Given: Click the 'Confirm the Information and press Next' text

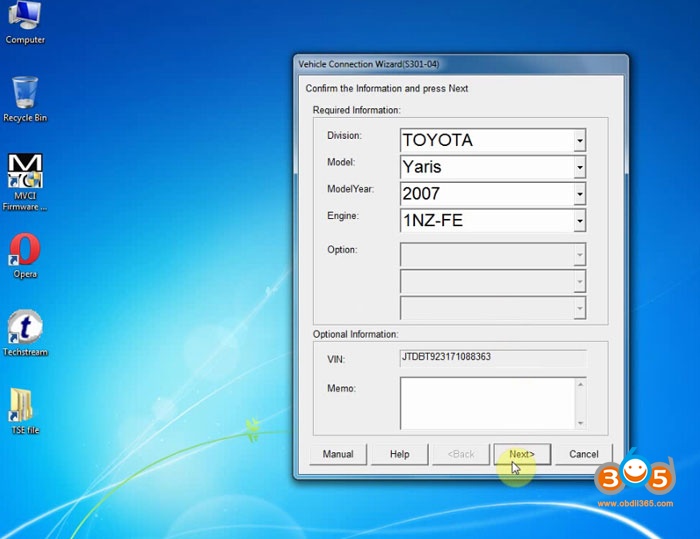Looking at the screenshot, I should (387, 88).
